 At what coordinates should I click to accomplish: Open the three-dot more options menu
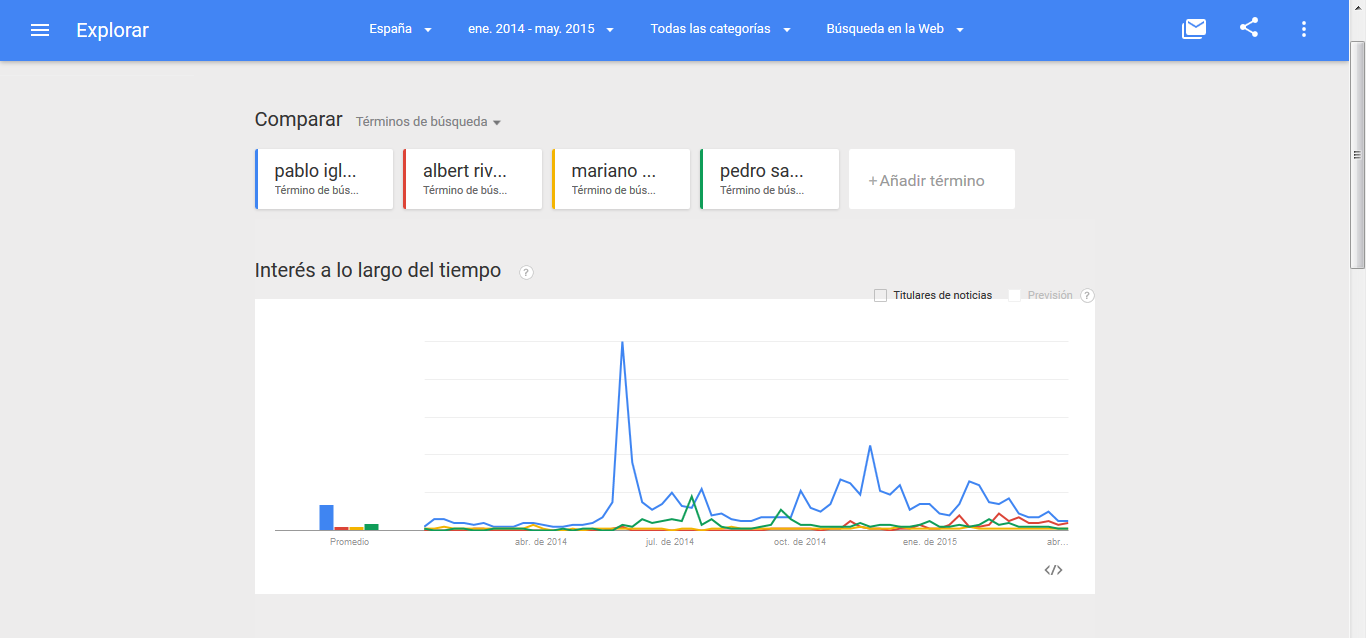click(1303, 29)
